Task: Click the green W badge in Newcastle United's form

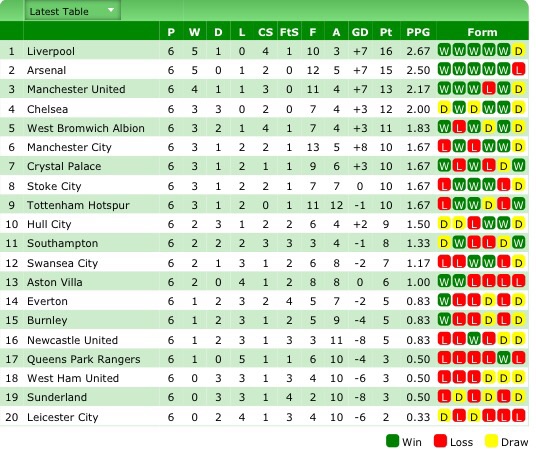Action: pos(474,340)
